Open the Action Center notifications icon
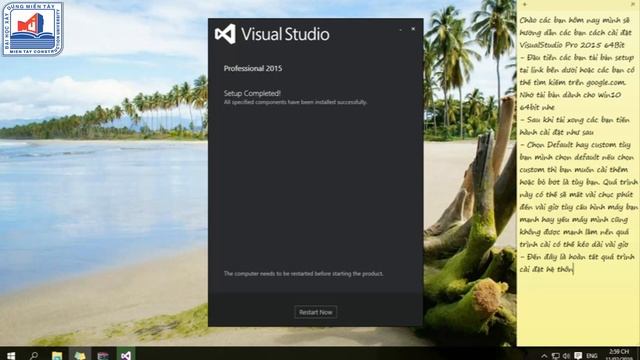 pos(578,356)
